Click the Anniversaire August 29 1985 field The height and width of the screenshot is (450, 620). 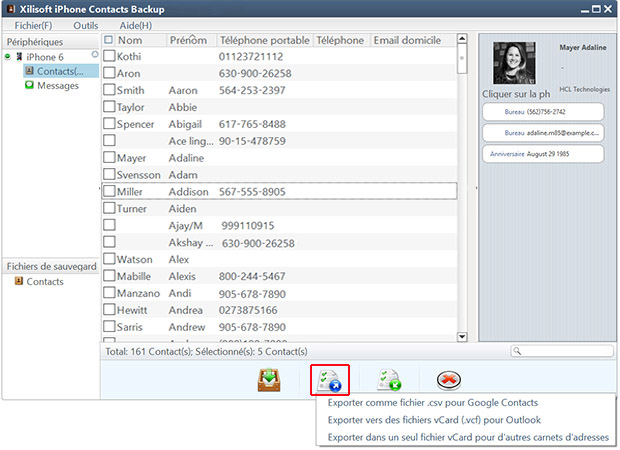point(543,154)
